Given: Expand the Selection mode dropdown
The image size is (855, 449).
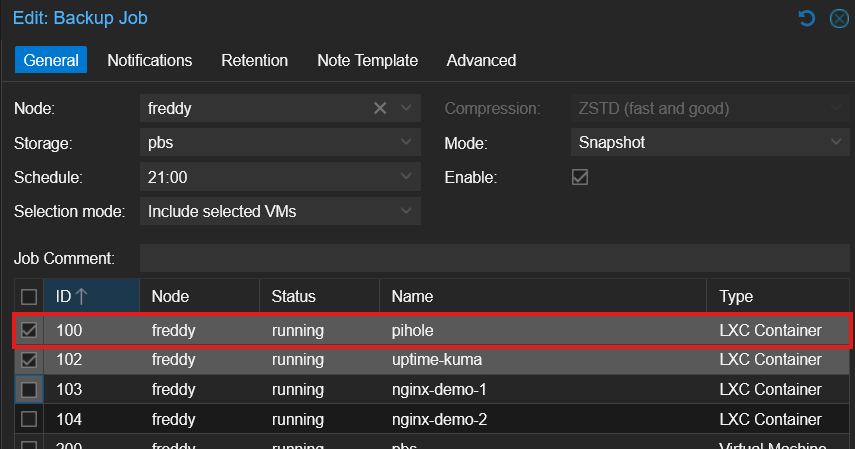Looking at the screenshot, I should [x=406, y=211].
